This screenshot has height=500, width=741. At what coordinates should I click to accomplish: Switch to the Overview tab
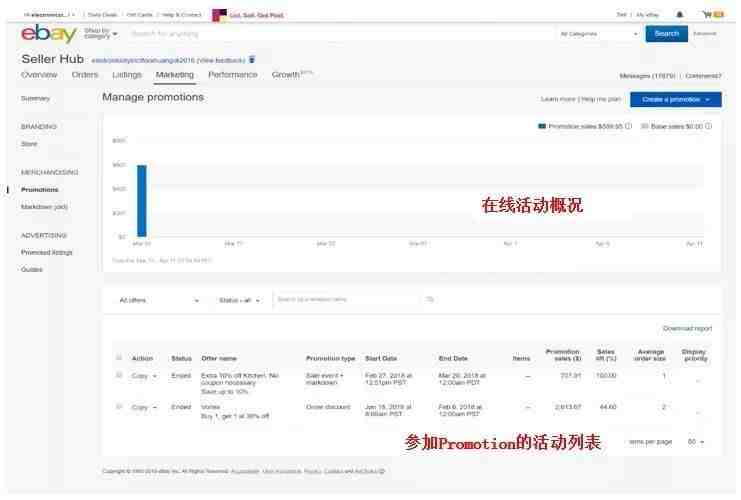pyautogui.click(x=39, y=75)
